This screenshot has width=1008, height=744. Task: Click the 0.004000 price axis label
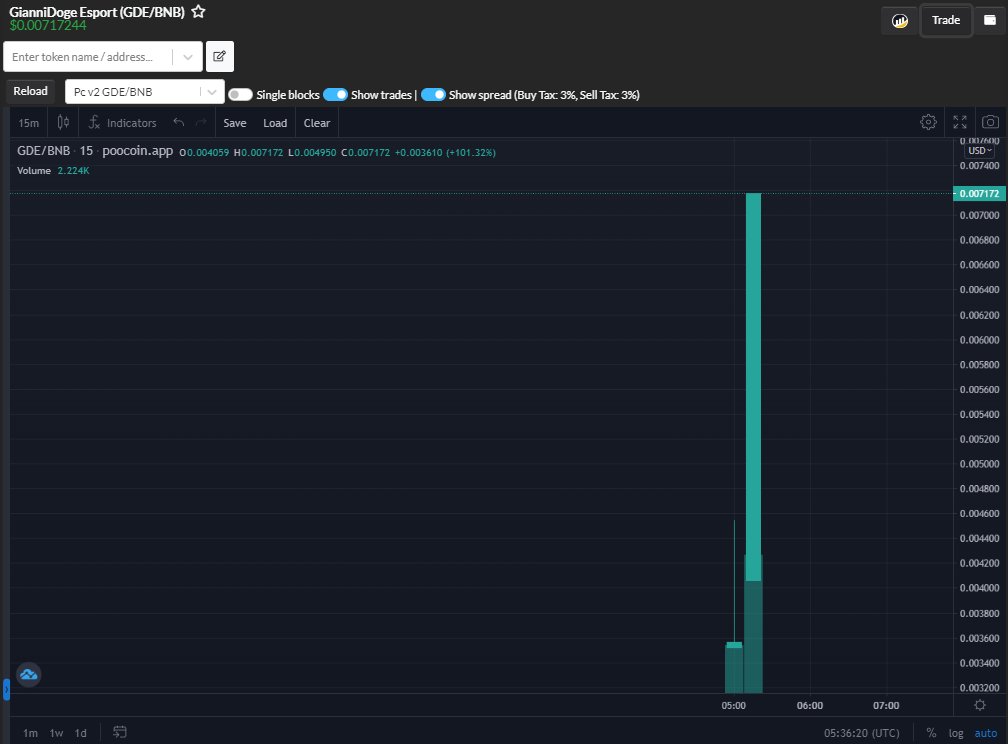tap(979, 588)
